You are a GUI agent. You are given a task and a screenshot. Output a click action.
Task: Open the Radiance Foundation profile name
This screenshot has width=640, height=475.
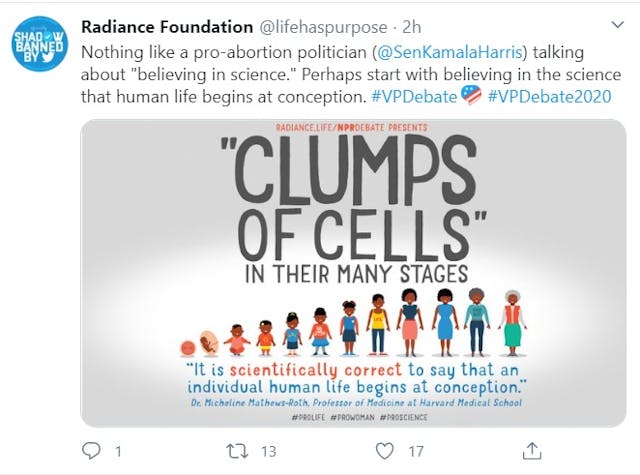167,27
